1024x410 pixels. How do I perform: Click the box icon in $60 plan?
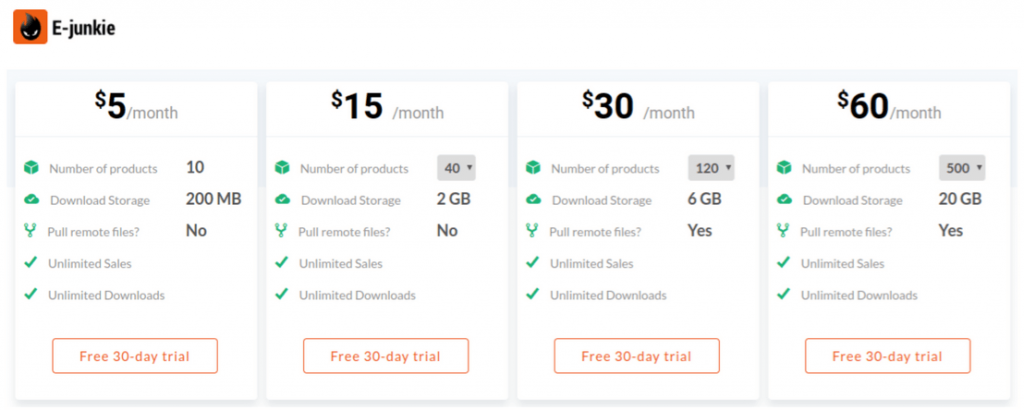(x=784, y=168)
